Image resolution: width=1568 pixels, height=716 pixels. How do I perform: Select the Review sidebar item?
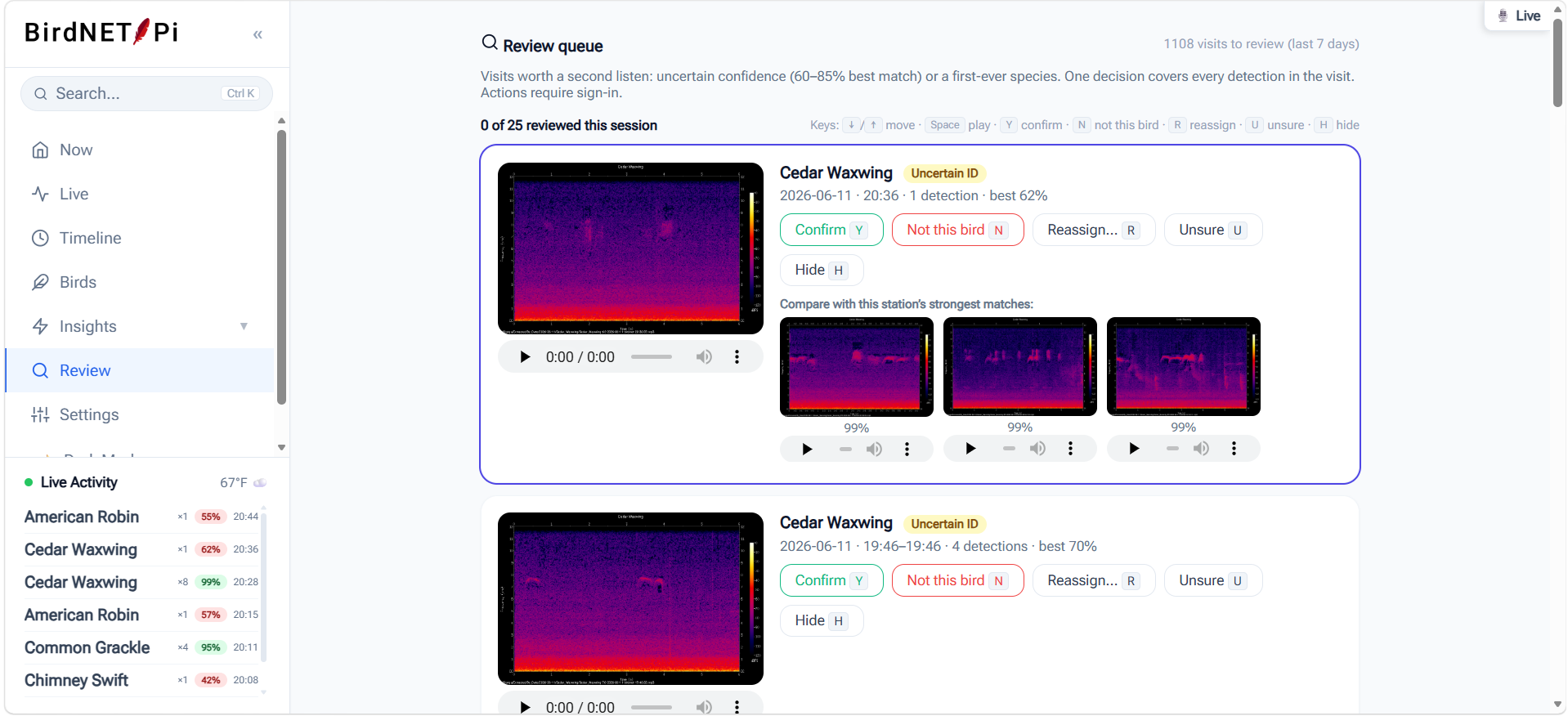pyautogui.click(x=140, y=370)
